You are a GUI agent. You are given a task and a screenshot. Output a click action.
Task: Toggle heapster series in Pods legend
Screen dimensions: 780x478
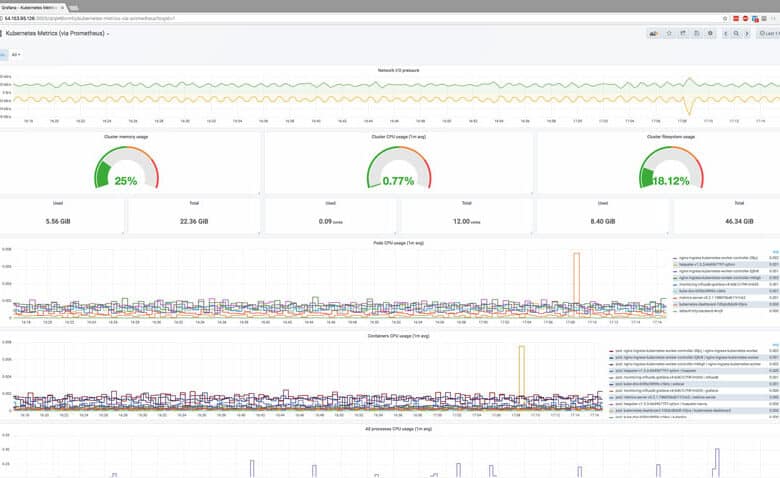(x=706, y=265)
